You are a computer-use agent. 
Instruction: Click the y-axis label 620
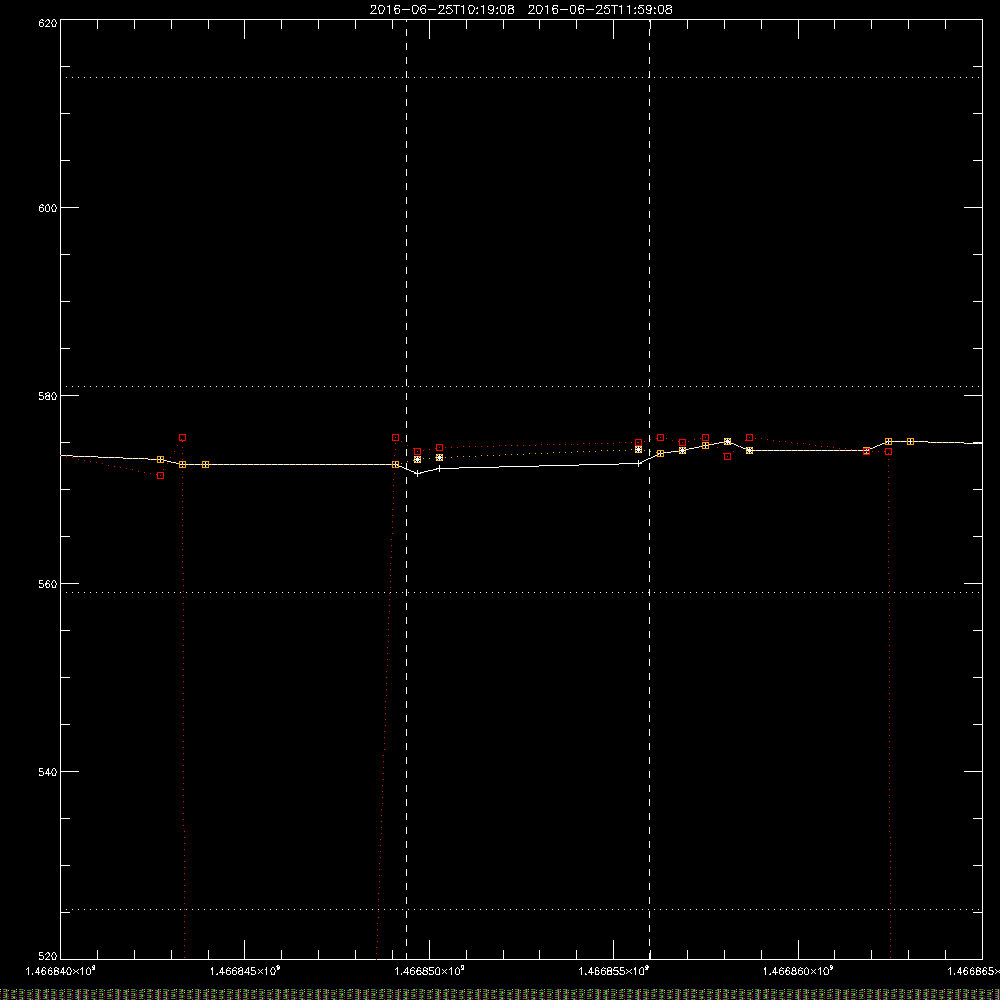tap(48, 23)
